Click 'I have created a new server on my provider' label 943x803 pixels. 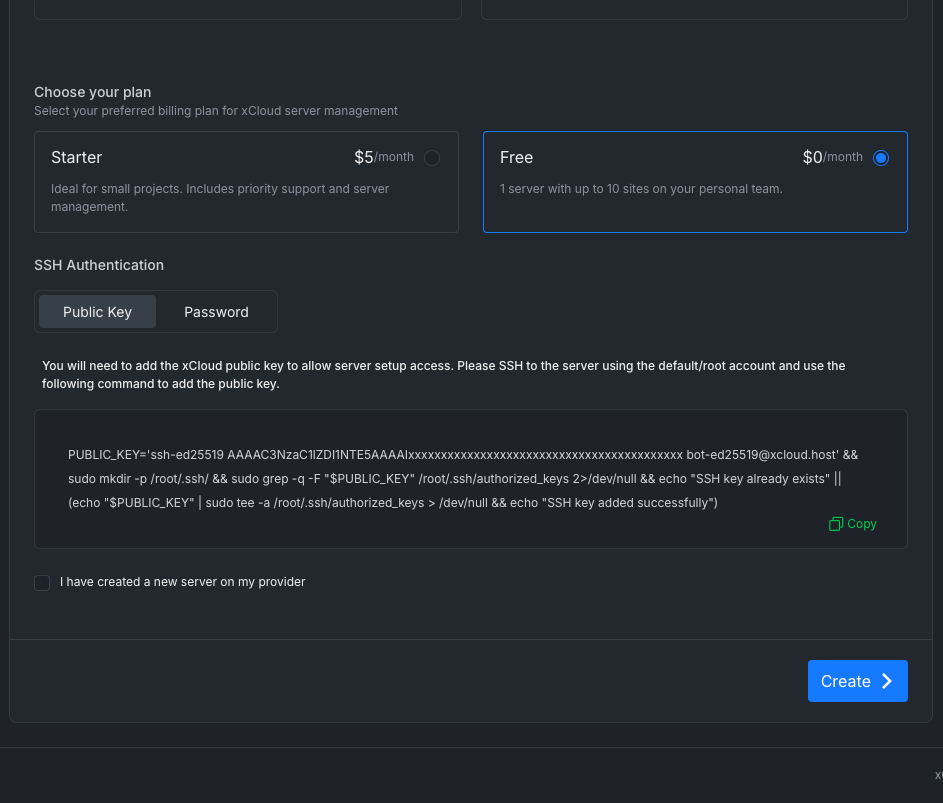point(183,582)
